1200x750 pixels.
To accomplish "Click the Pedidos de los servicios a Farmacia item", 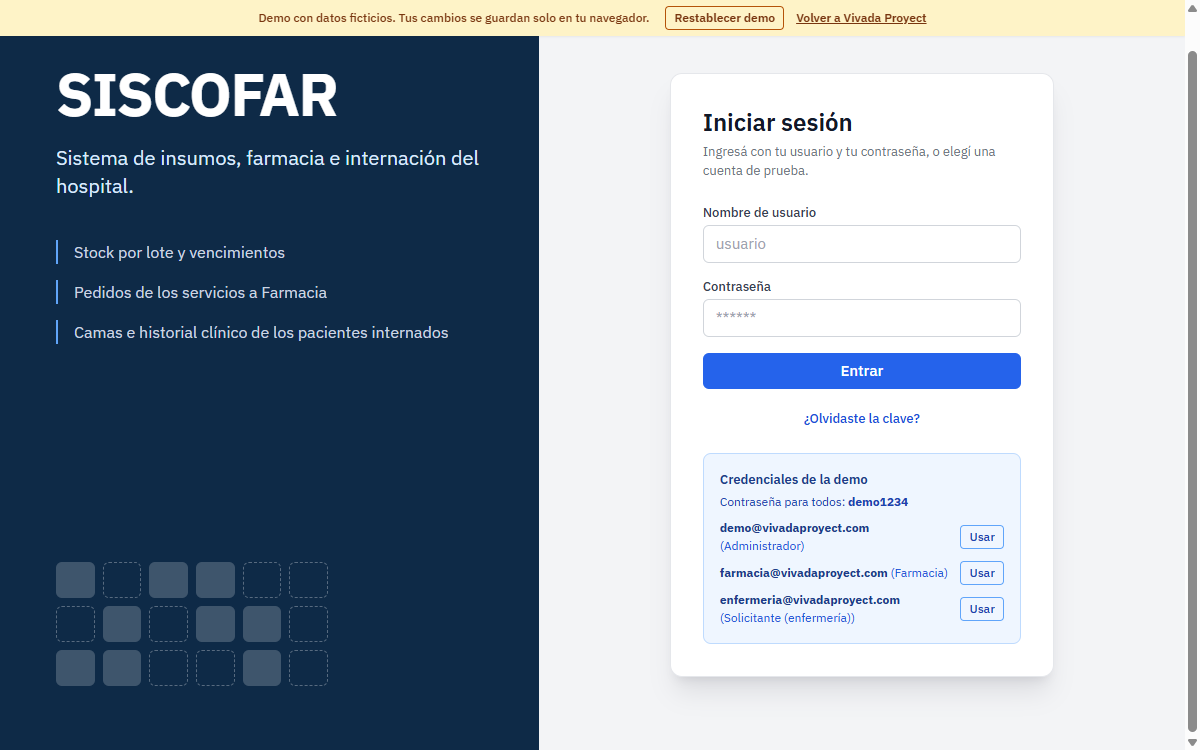I will (200, 293).
